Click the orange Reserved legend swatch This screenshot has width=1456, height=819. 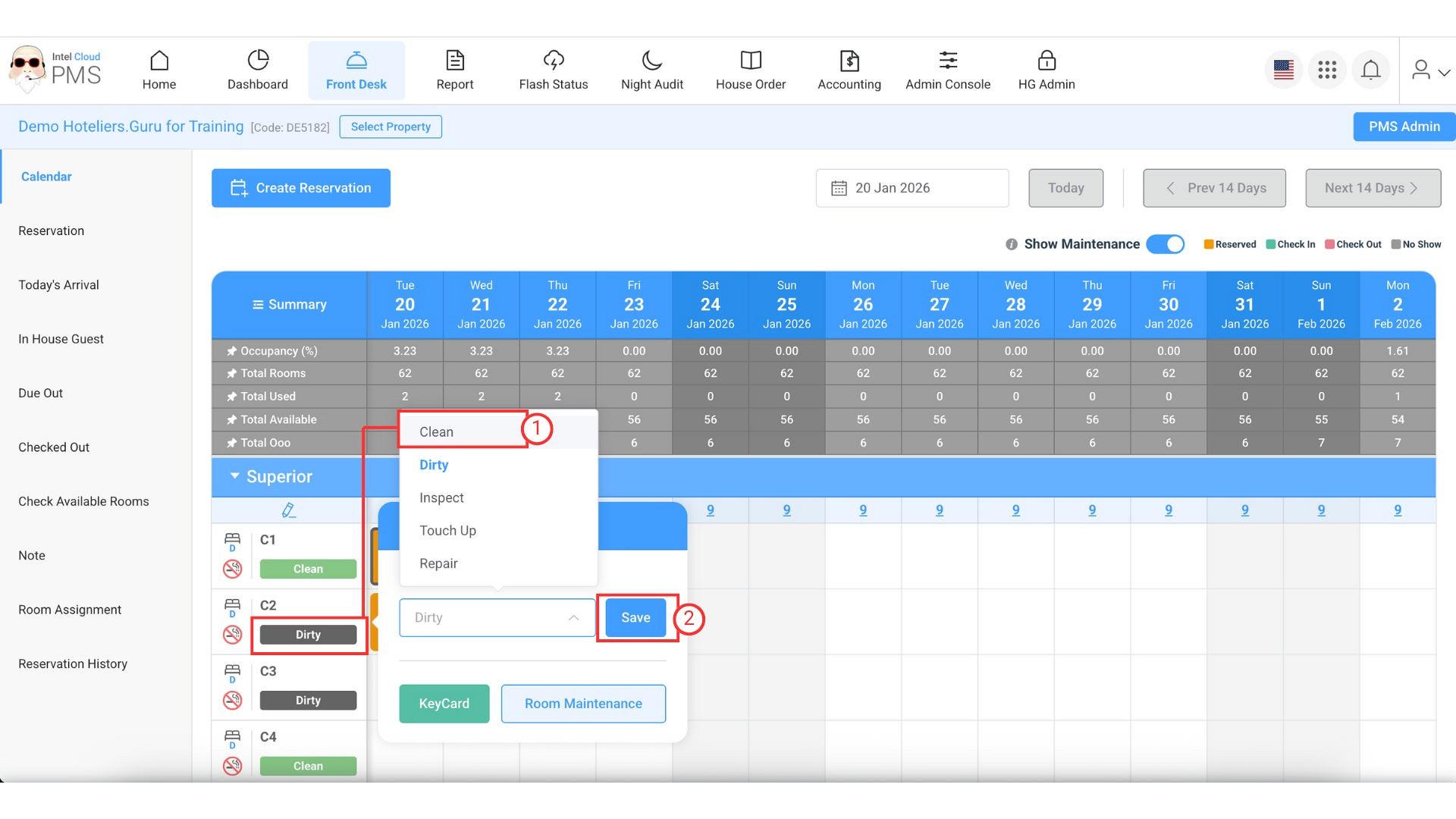[1209, 244]
